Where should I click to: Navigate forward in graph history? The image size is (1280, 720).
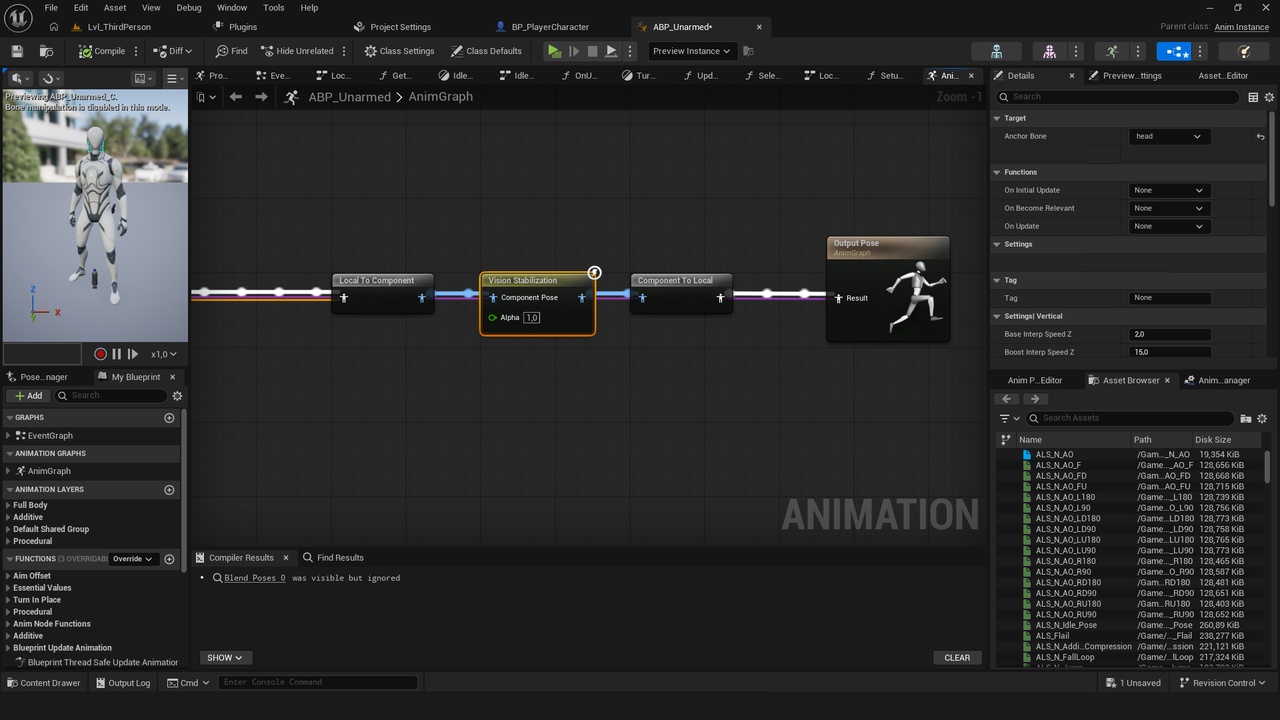(x=261, y=97)
